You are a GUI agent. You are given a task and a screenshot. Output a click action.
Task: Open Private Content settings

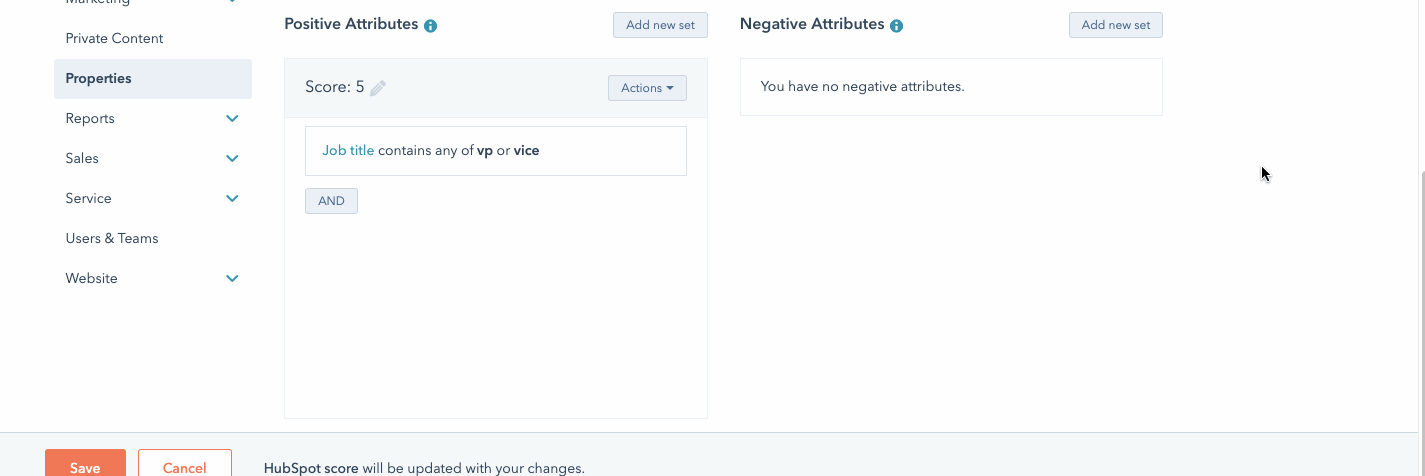[114, 38]
